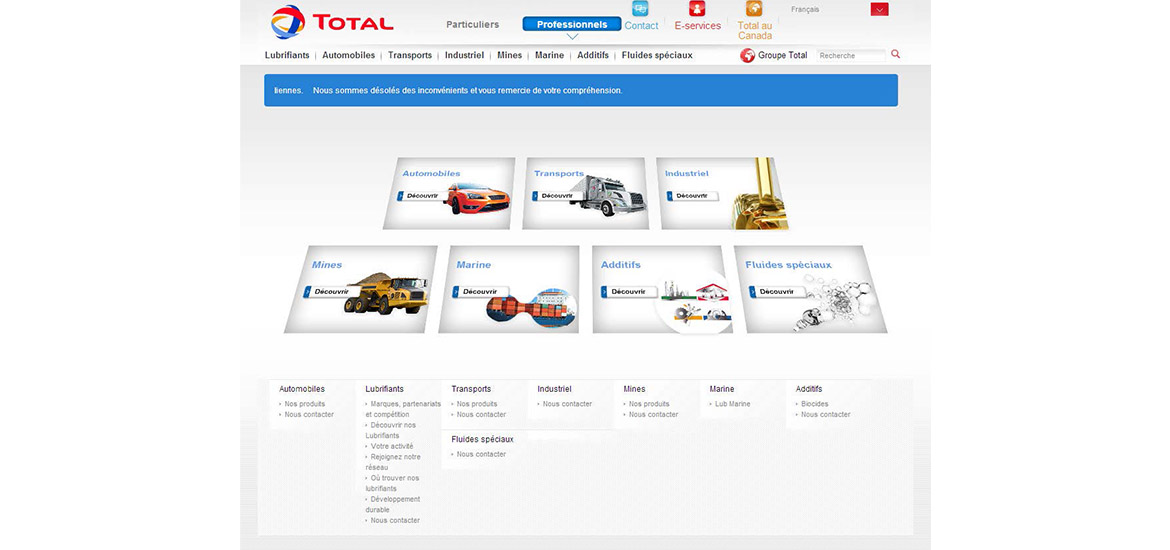Open Fluides spéciaux in the navigation bar
The width and height of the screenshot is (1170, 550).
tap(656, 56)
